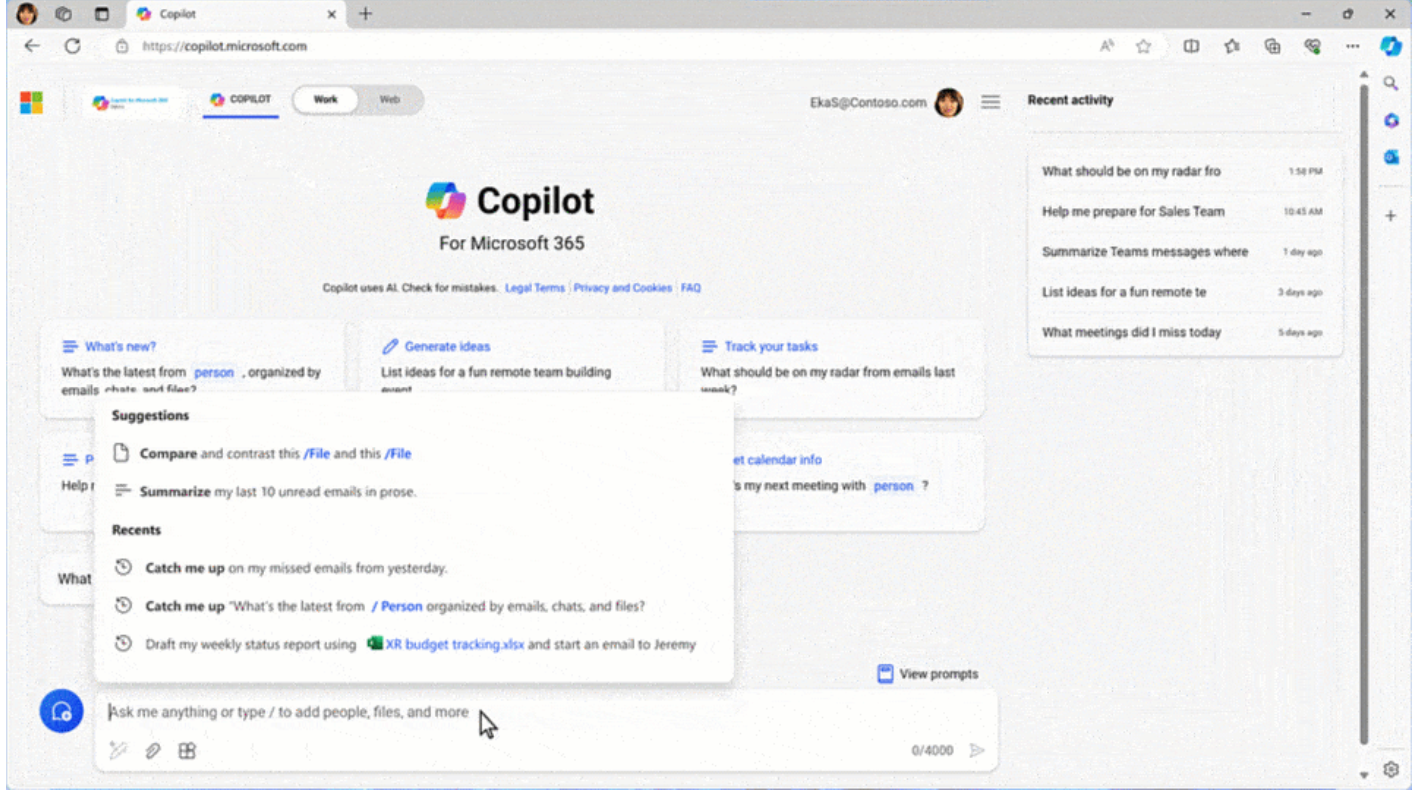Select recent Draft my weekly status report
The width and height of the screenshot is (1420, 792).
coord(413,644)
